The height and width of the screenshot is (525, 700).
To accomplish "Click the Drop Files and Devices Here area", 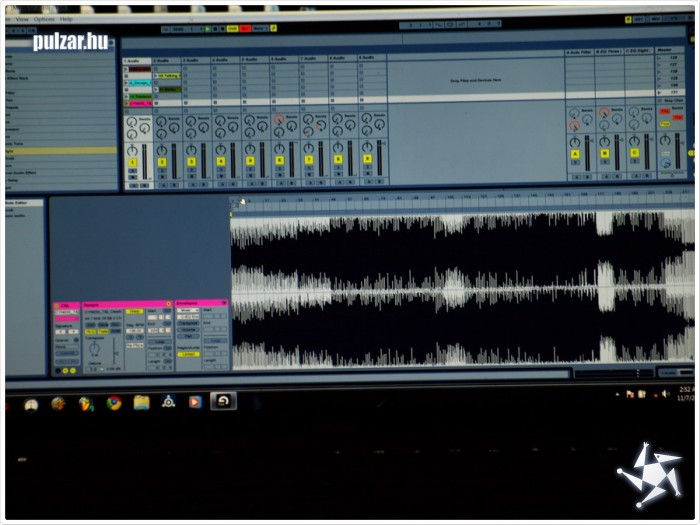I will [x=475, y=79].
